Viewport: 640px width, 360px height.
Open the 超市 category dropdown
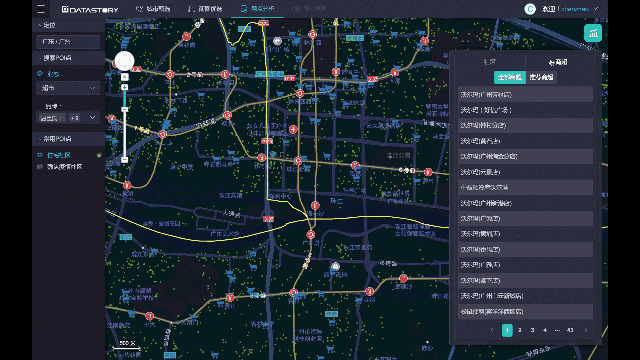68,88
